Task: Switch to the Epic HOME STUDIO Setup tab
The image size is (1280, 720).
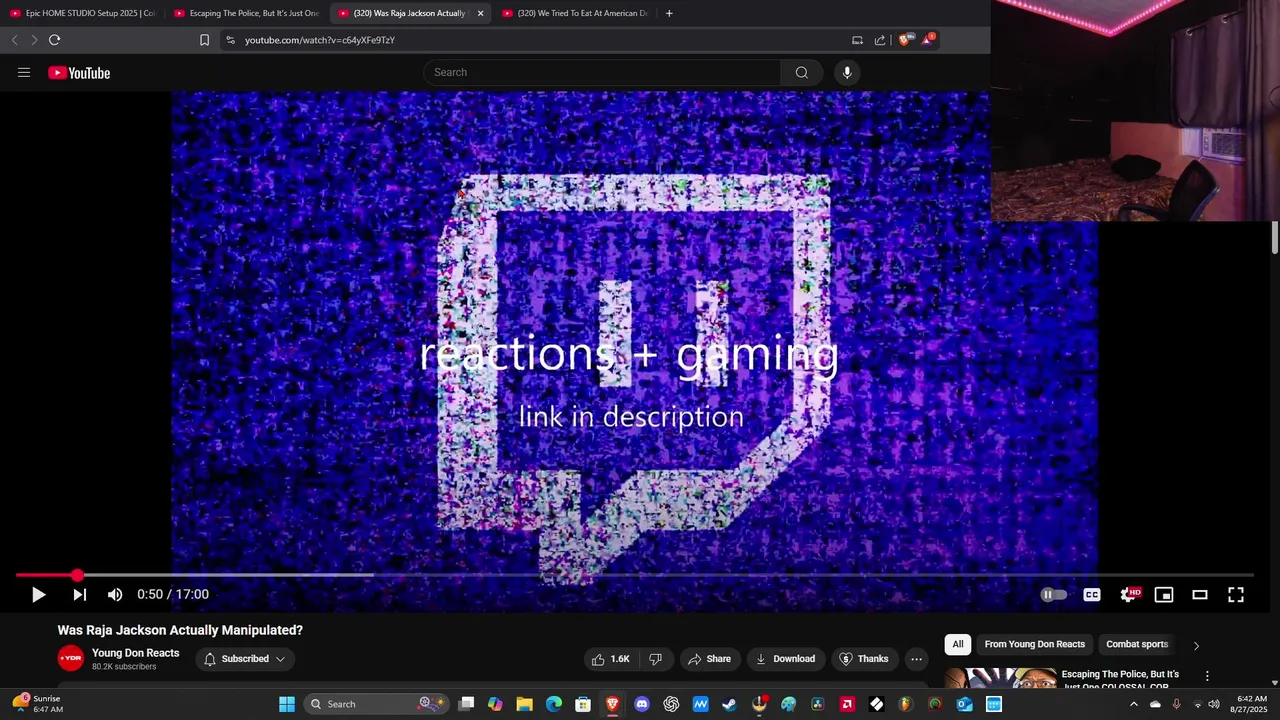Action: [82, 13]
